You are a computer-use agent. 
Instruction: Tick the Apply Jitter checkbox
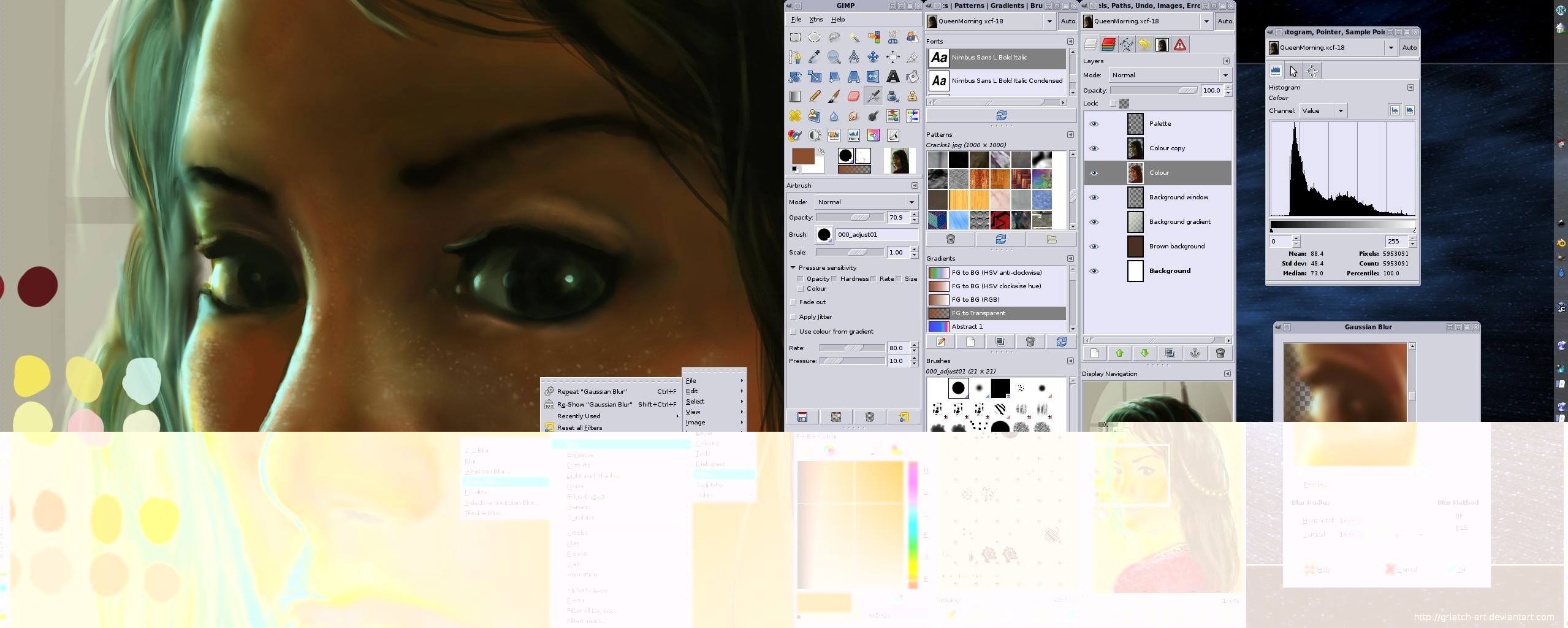pos(793,317)
